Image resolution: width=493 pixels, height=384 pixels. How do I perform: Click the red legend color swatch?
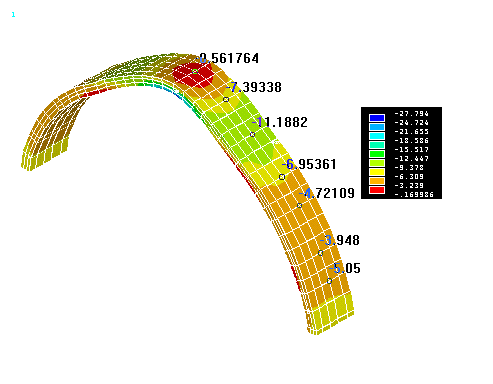tap(377, 190)
